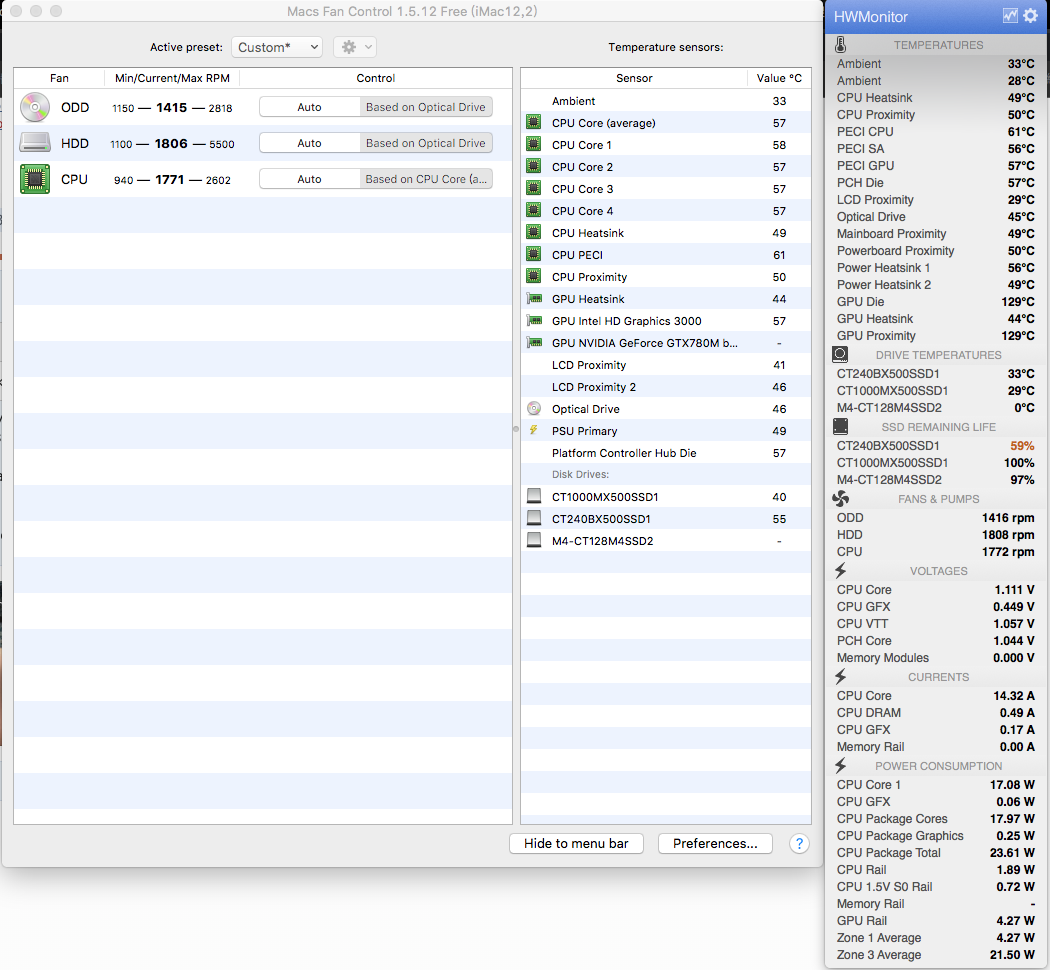
Task: Click Mainboard Proximity row in HWMonitor
Action: (x=935, y=234)
